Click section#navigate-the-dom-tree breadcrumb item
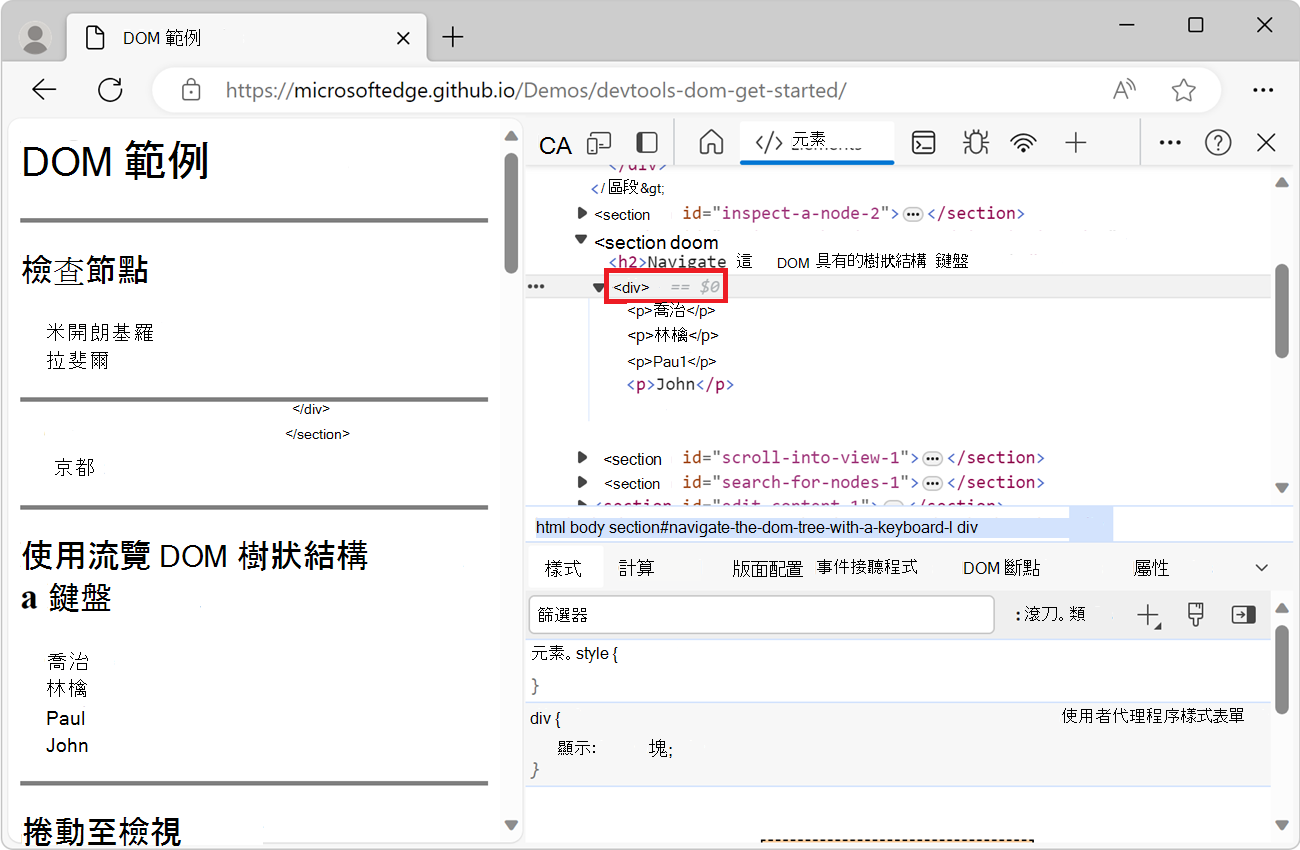 tap(780, 527)
